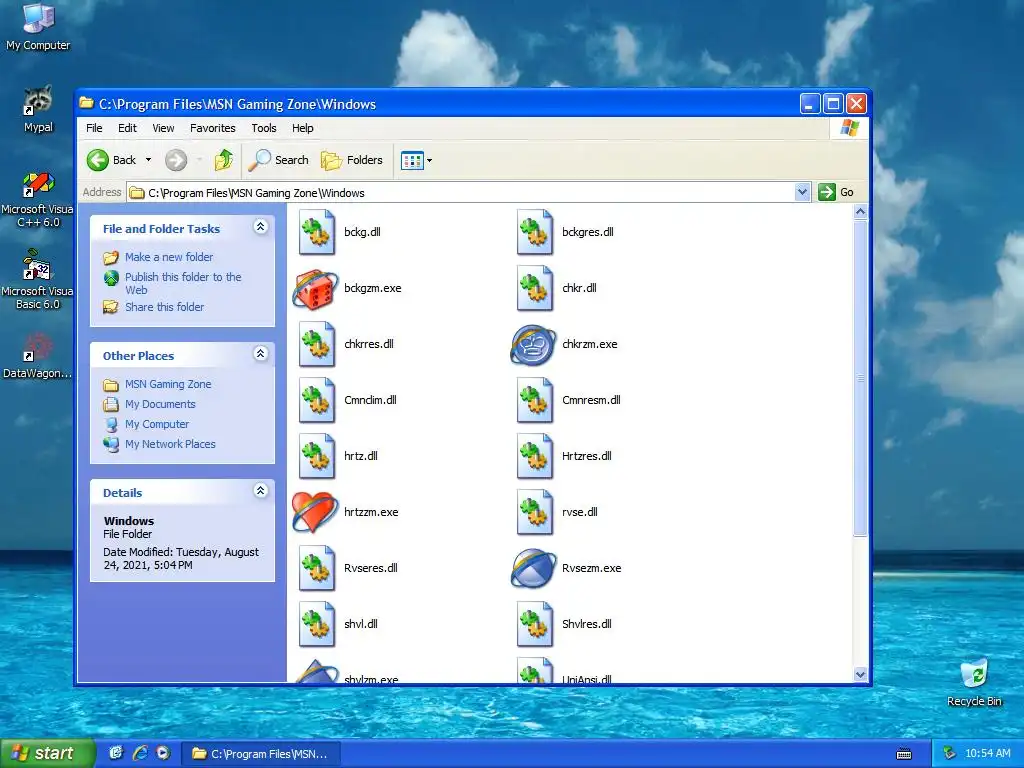Open the File menu
Image resolution: width=1024 pixels, height=768 pixels.
94,128
